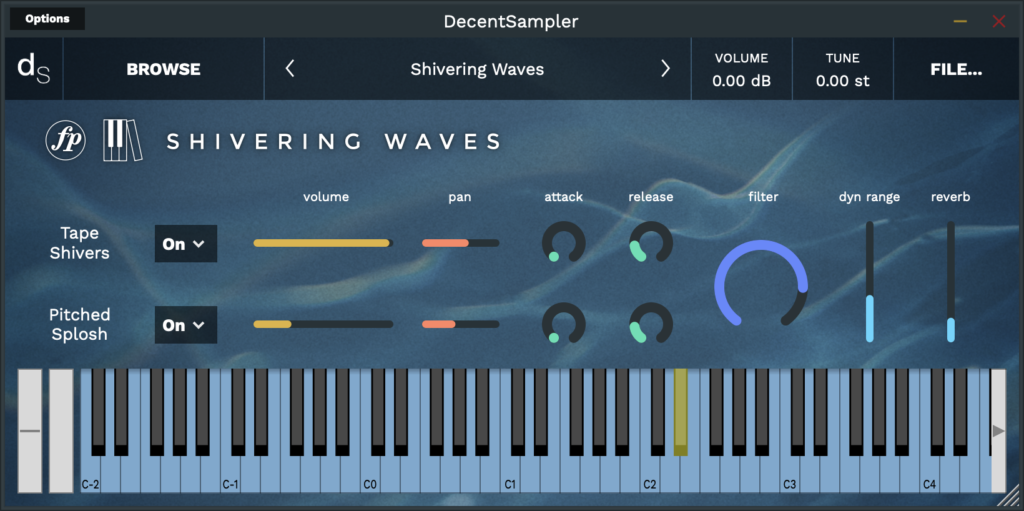The width and height of the screenshot is (1024, 511).
Task: Open the Pitched Splosh On dropdown
Action: point(185,325)
